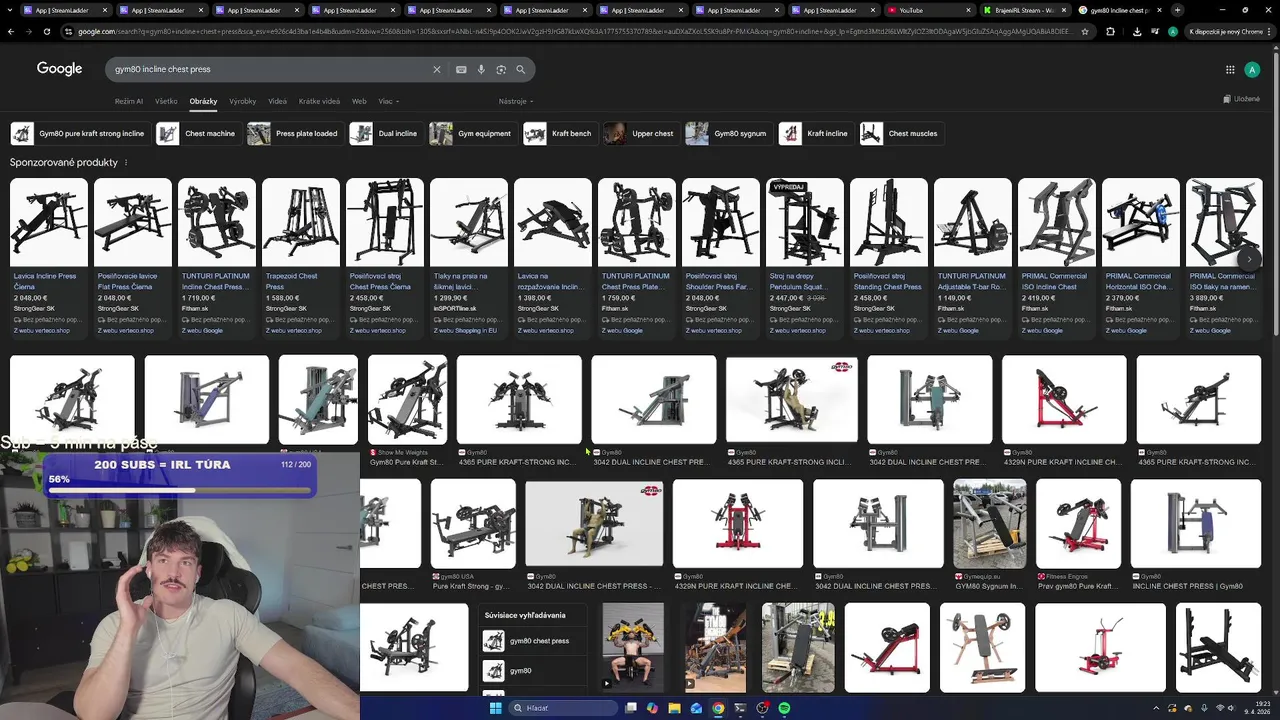This screenshot has width=1280, height=720.
Task: Start voice search with microphone icon
Action: [481, 70]
